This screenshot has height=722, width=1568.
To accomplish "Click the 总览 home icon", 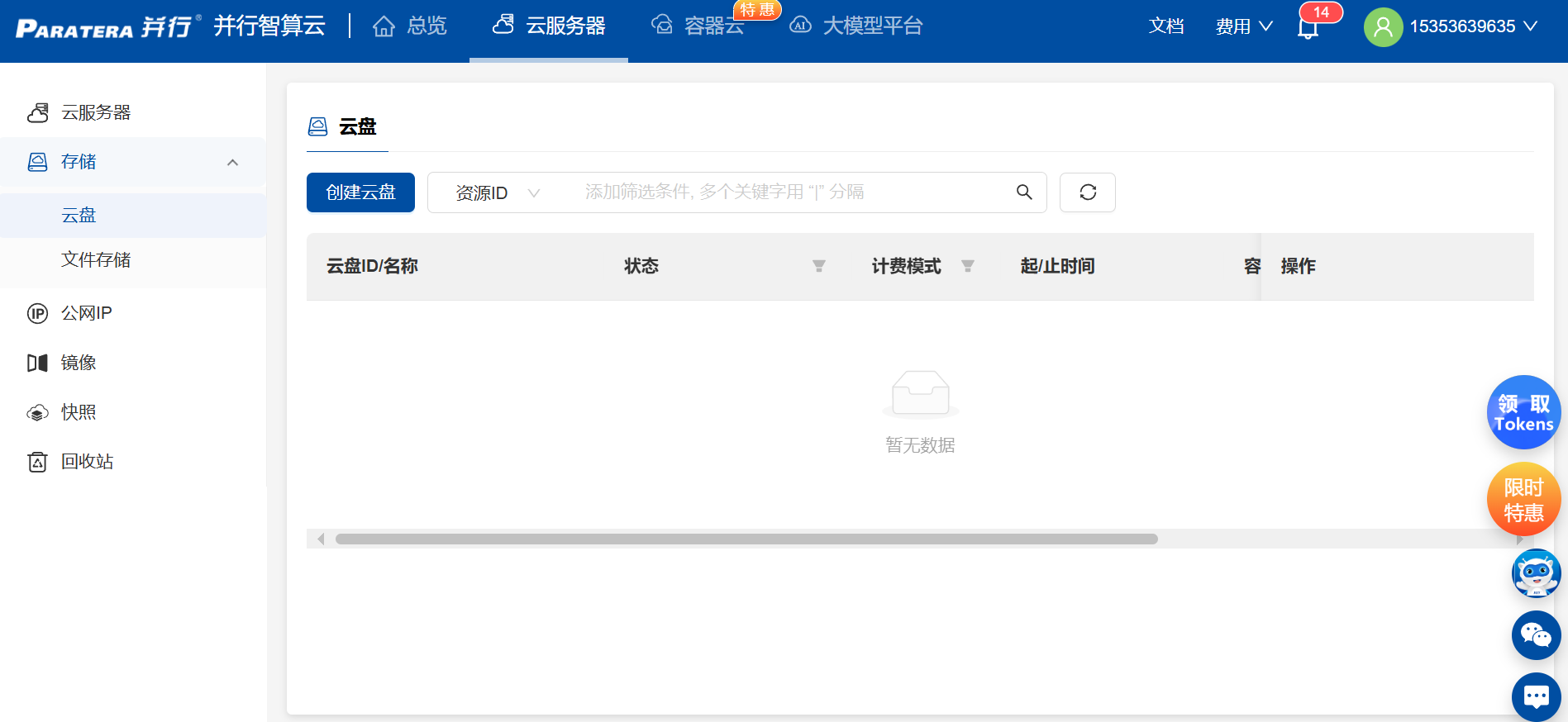I will coord(384,26).
